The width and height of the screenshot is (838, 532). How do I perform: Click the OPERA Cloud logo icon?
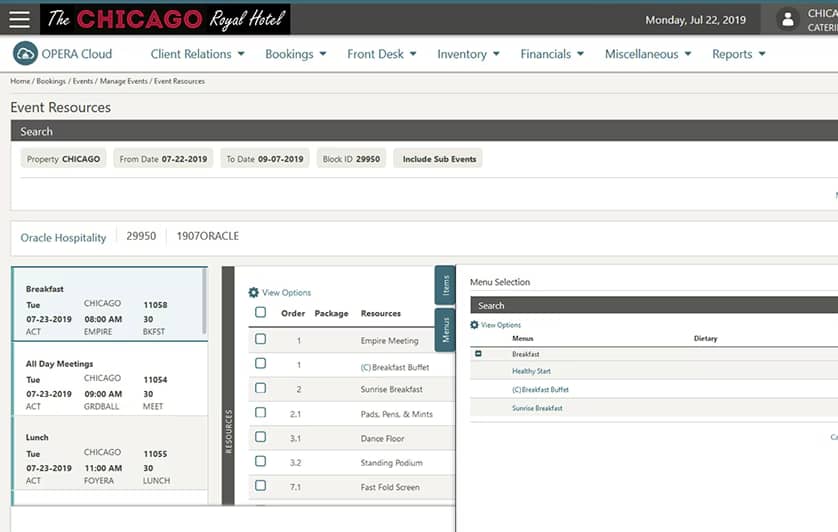[25, 53]
